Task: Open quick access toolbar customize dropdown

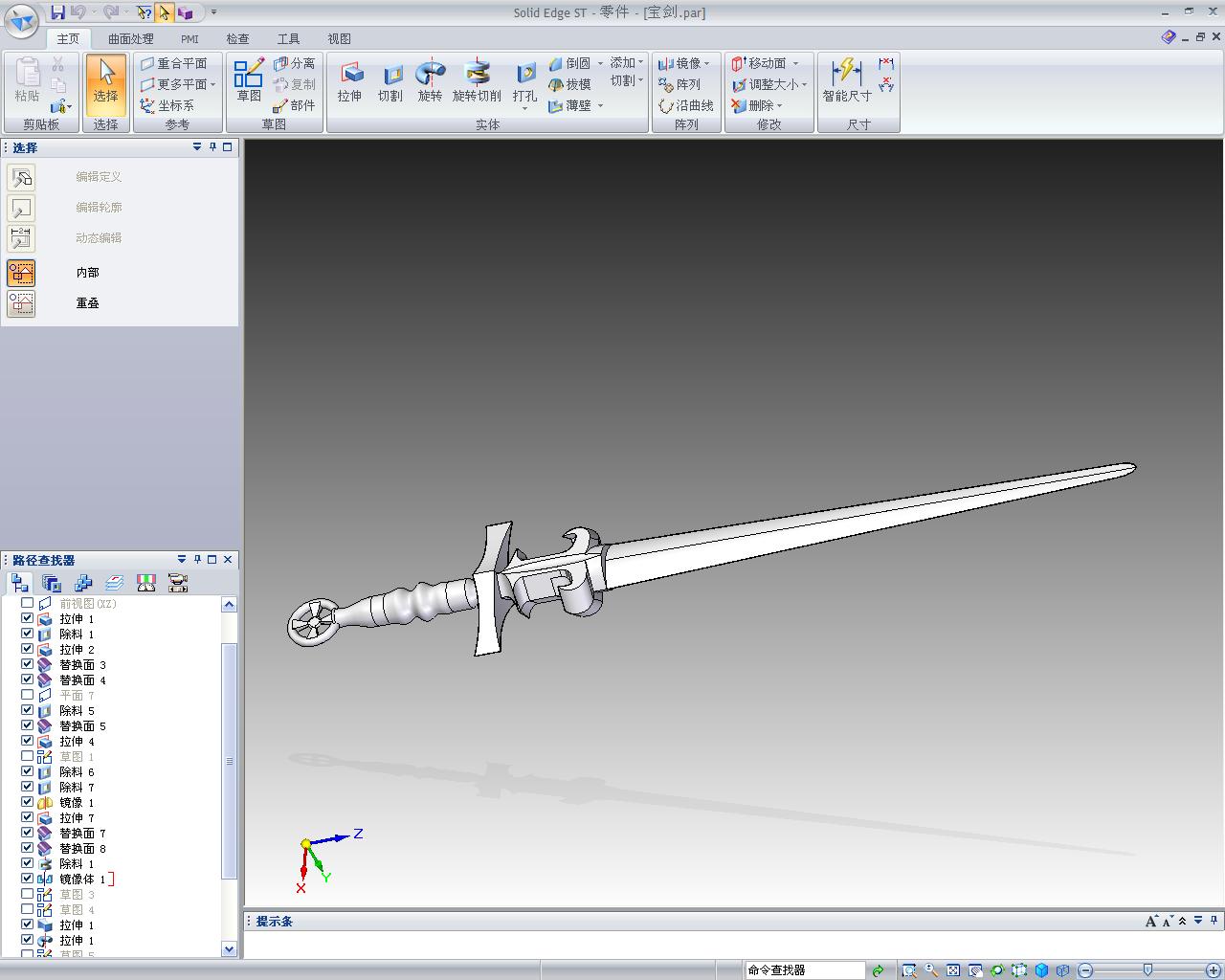Action: pyautogui.click(x=213, y=12)
